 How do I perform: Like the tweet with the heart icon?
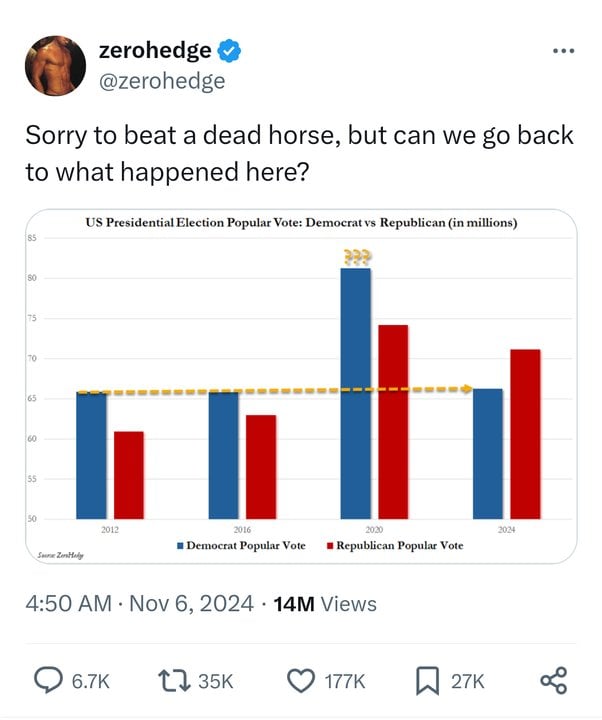click(x=301, y=681)
